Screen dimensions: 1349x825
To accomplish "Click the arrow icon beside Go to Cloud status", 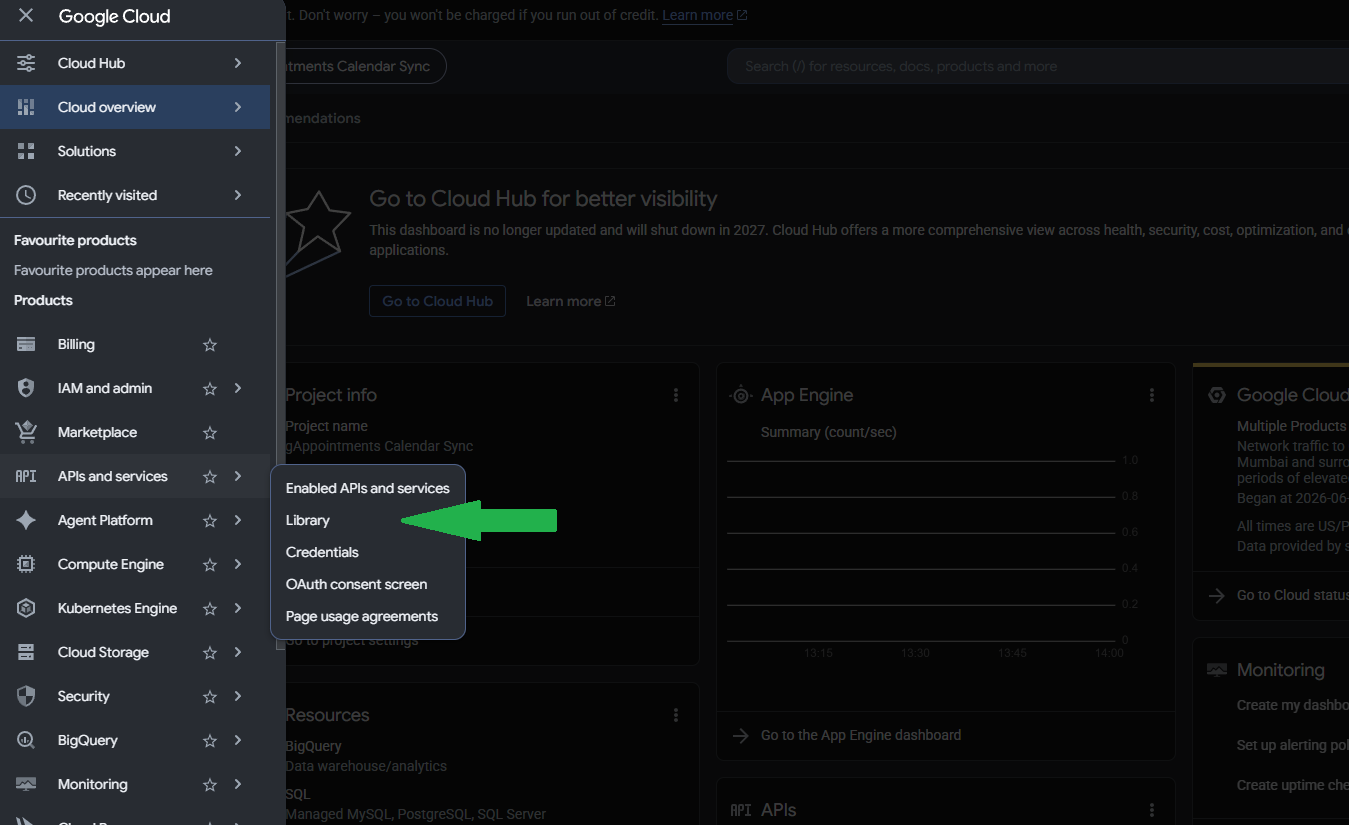I will tap(1217, 595).
